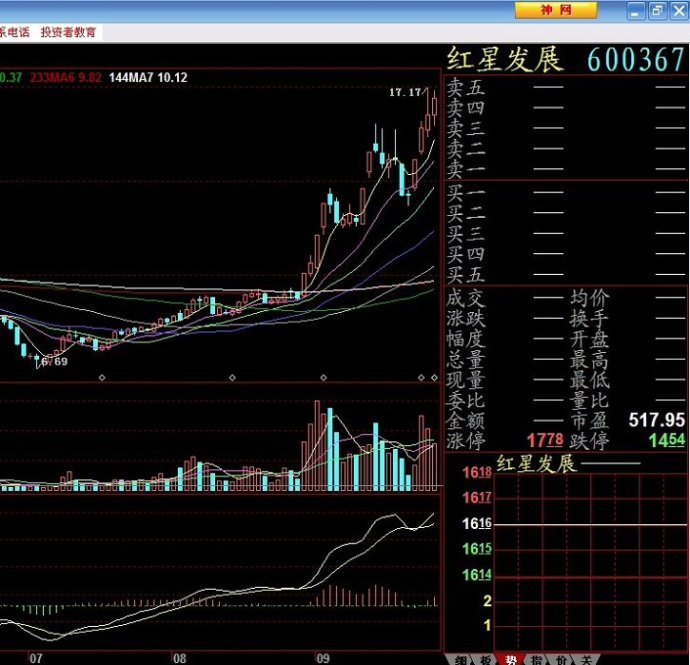Click the 现量 label

(x=466, y=380)
